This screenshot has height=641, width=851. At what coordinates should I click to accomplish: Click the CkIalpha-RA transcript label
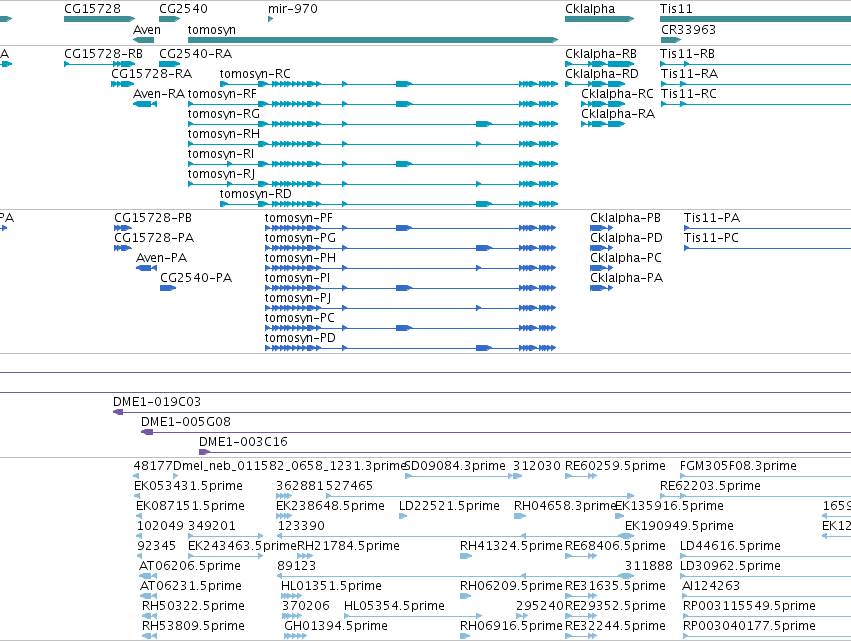click(618, 114)
